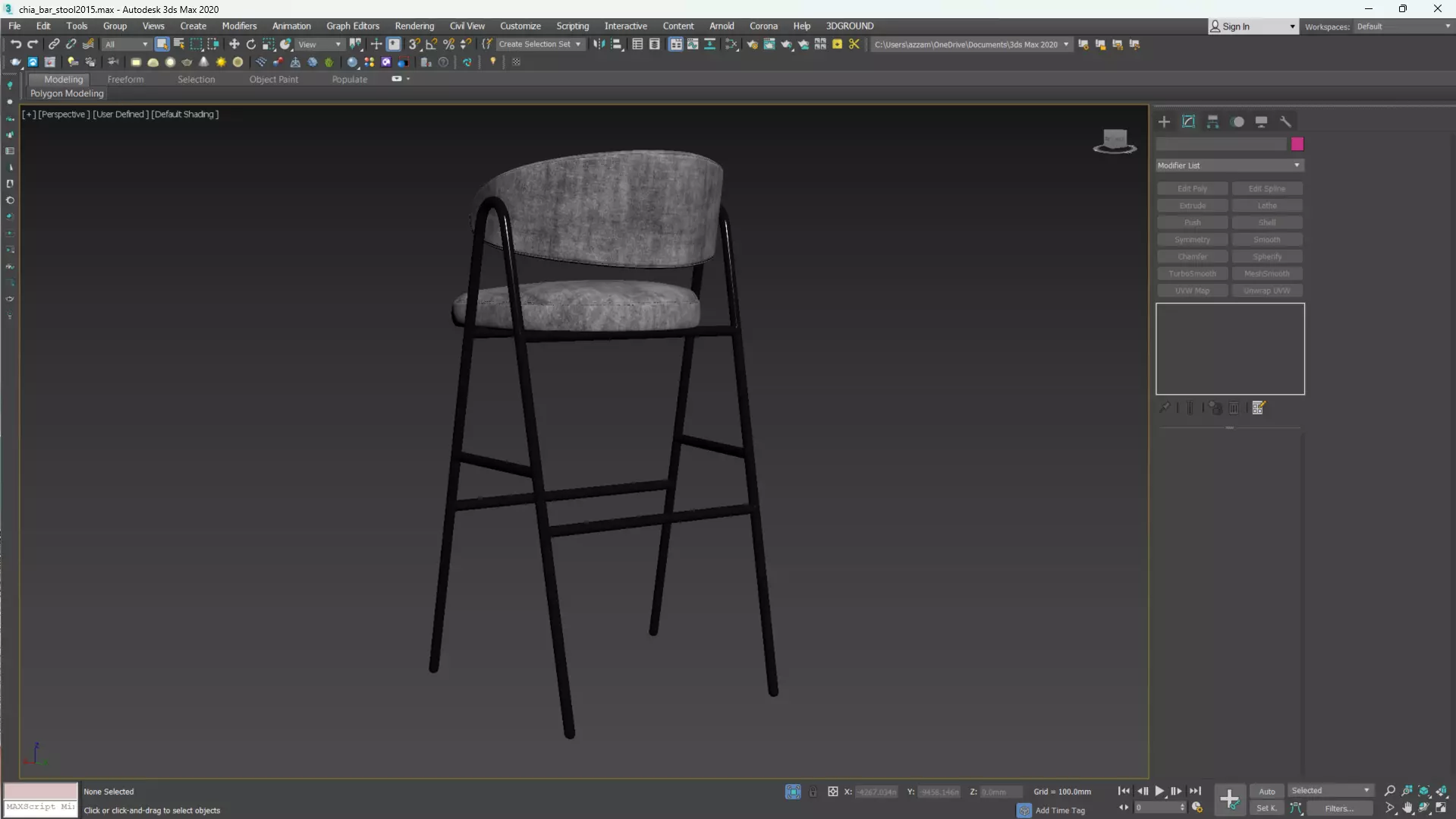Screen dimensions: 1456x819
Task: Toggle Percent Snap in main toolbar
Action: pos(449,44)
